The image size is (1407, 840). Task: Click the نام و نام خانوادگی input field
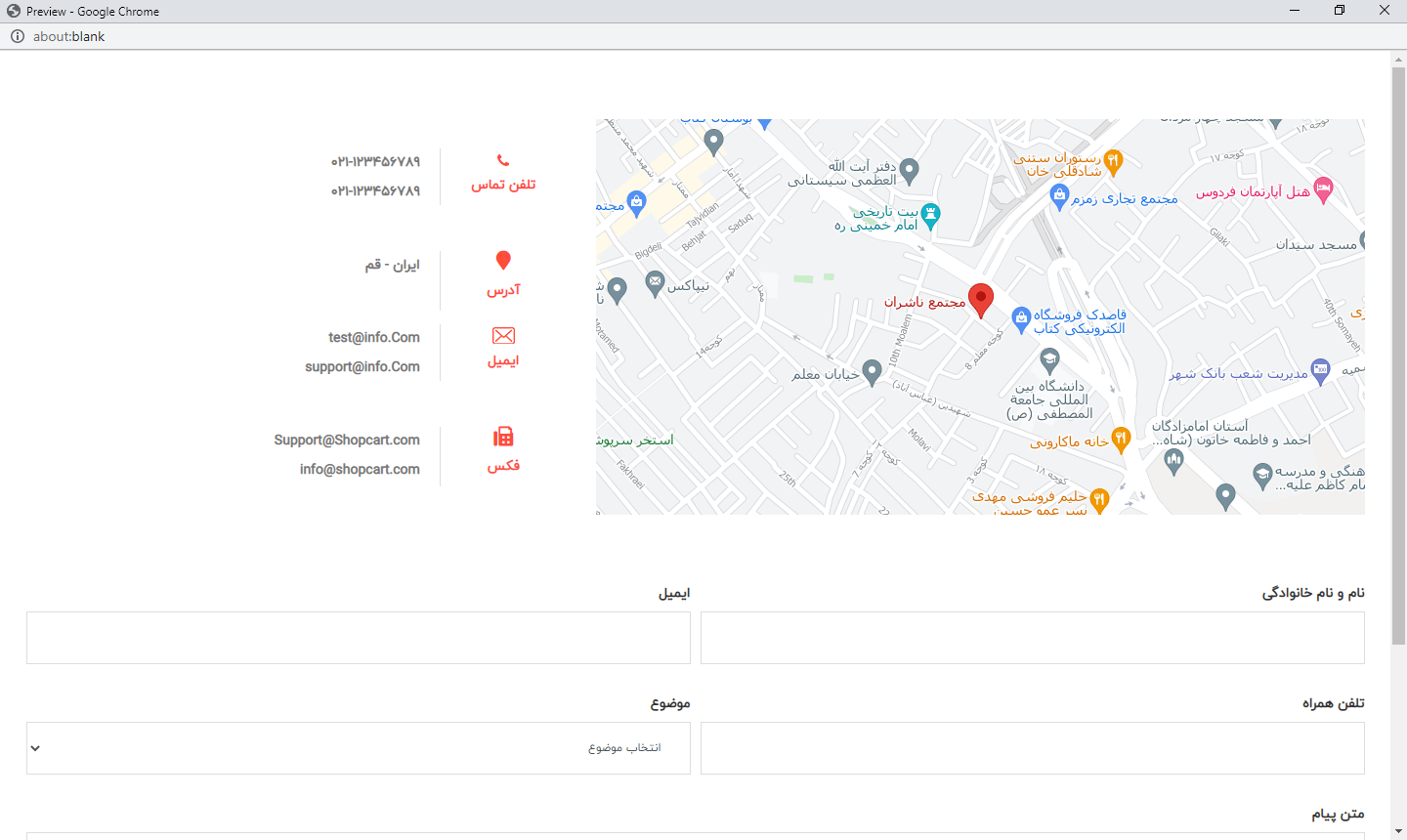(x=1032, y=638)
